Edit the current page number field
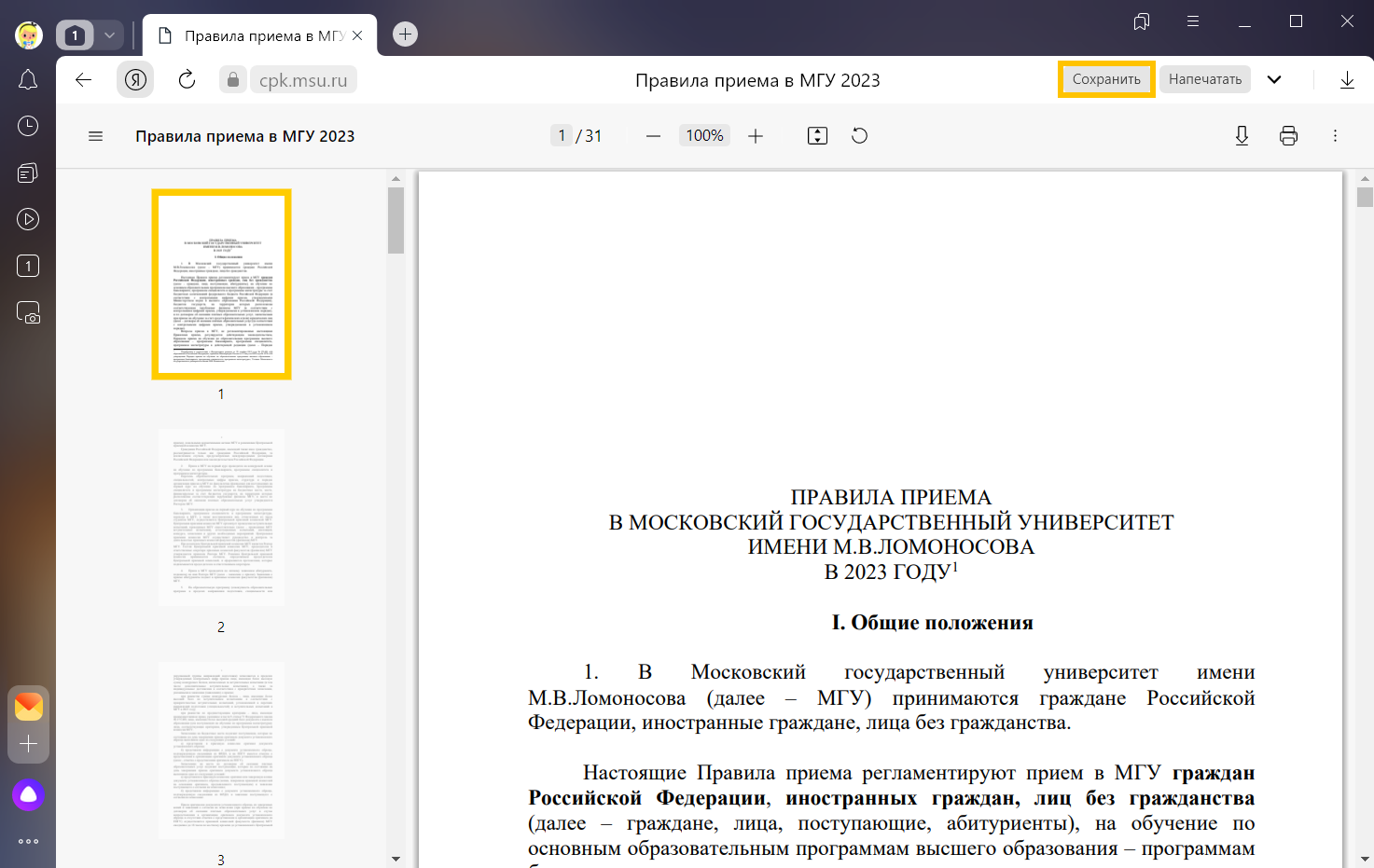Image resolution: width=1374 pixels, height=868 pixels. tap(562, 136)
